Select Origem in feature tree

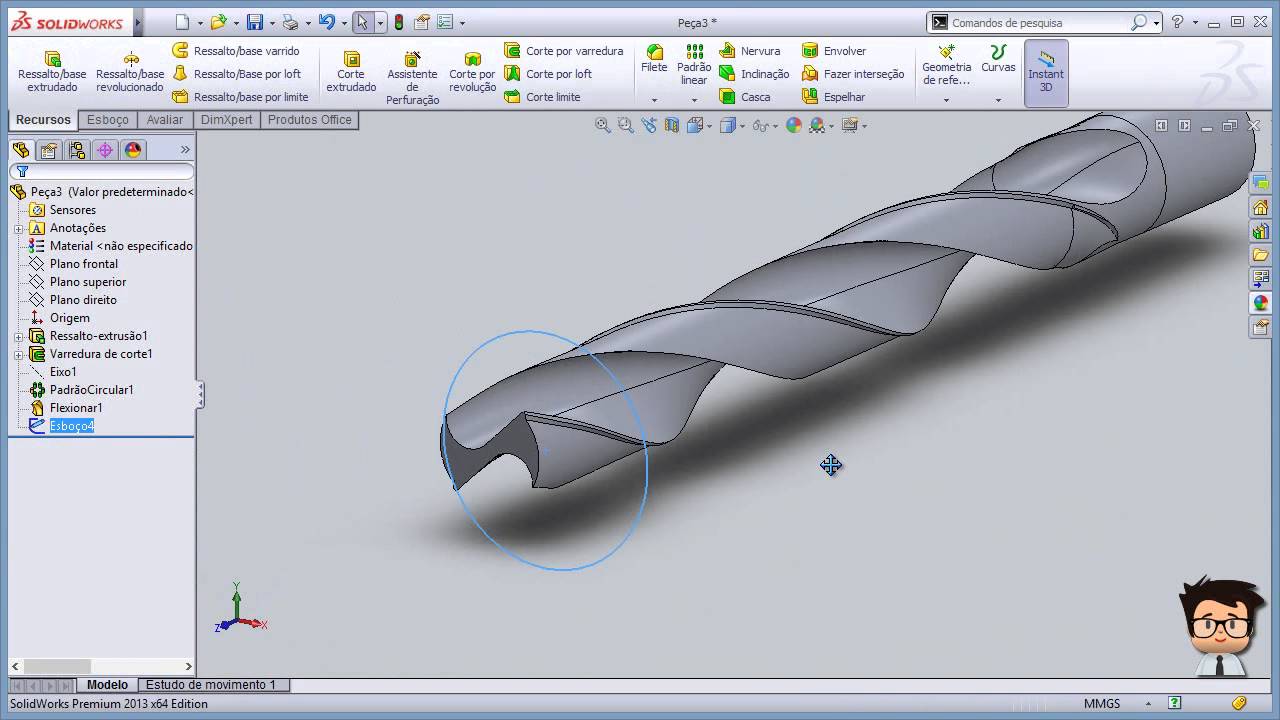[x=70, y=318]
